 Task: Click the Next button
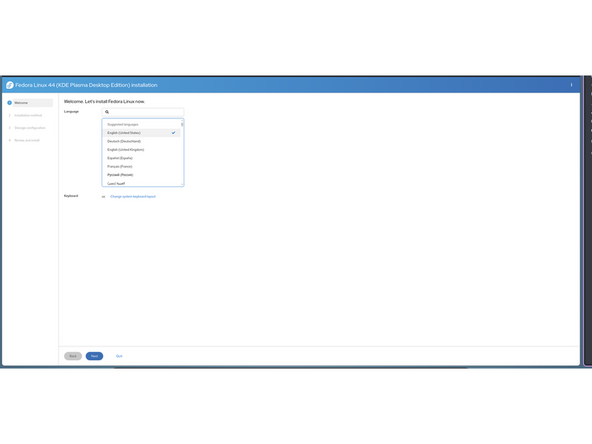click(x=94, y=356)
